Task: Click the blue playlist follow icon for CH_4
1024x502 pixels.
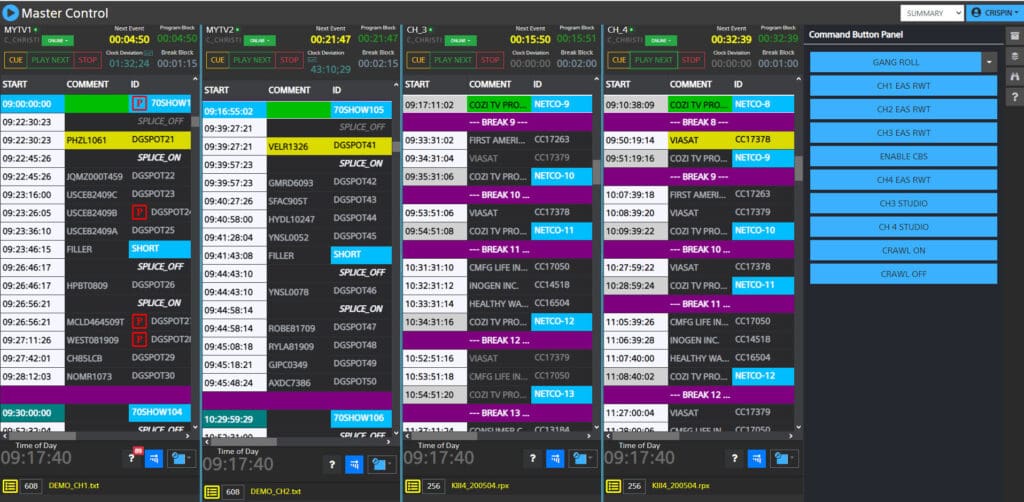Action: point(757,458)
